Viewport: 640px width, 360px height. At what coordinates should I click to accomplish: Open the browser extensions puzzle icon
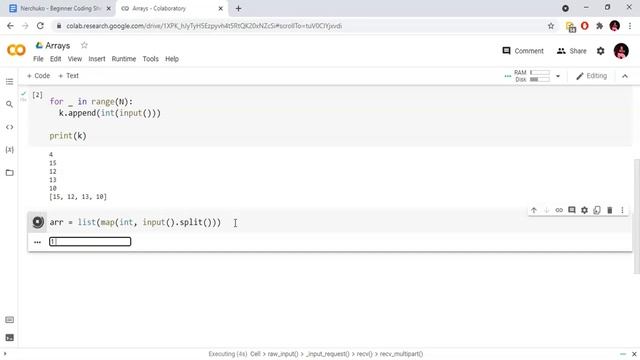click(x=599, y=26)
